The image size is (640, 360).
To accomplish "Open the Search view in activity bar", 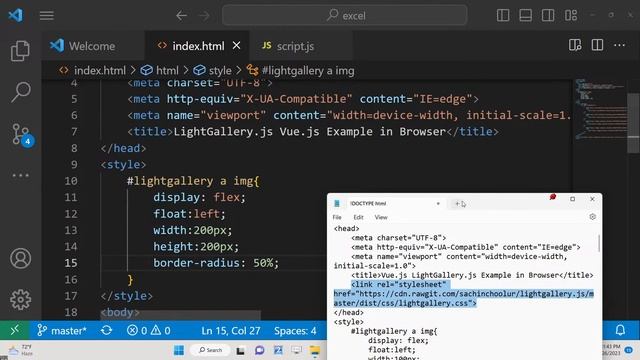I will (x=20, y=92).
